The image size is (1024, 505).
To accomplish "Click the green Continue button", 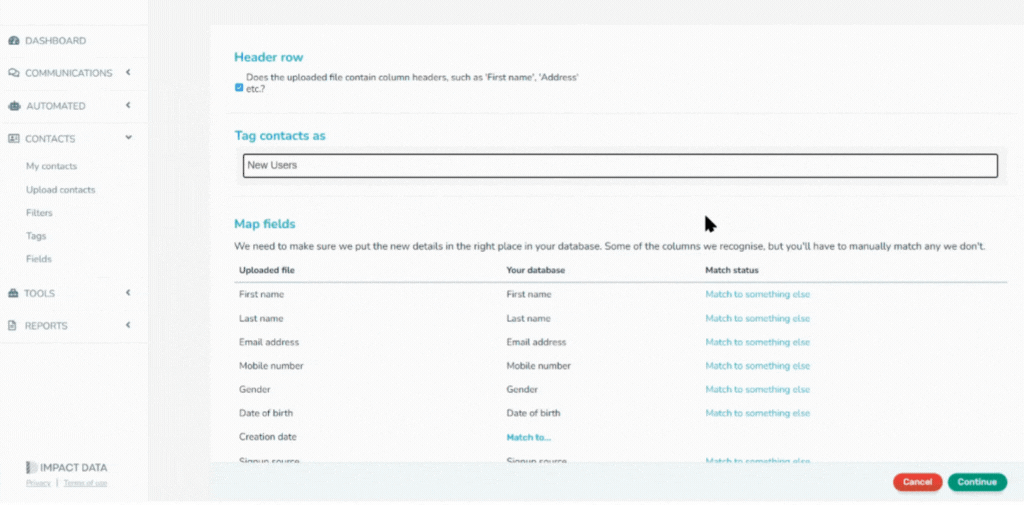I will pyautogui.click(x=977, y=482).
